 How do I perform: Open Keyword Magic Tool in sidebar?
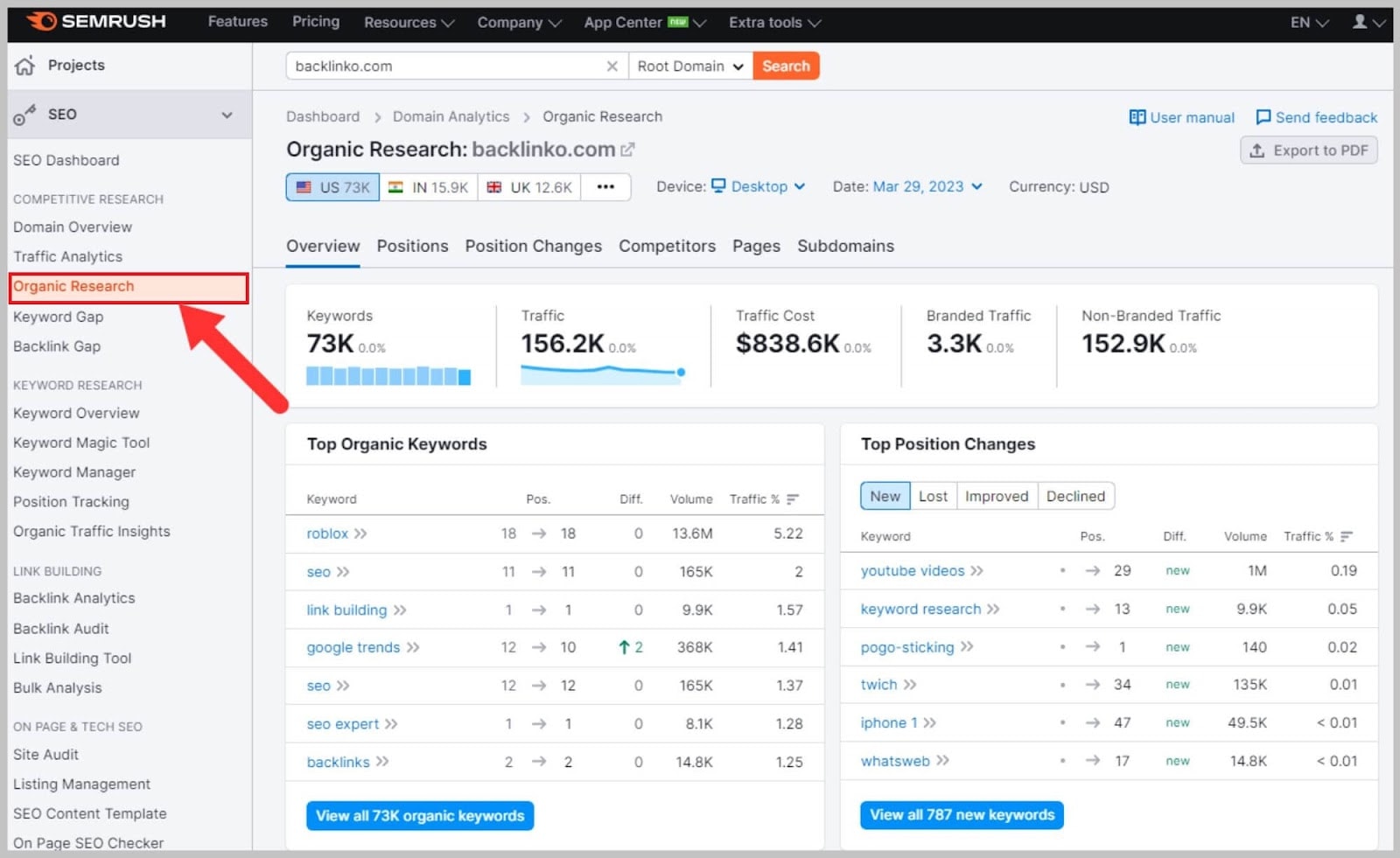[x=81, y=443]
